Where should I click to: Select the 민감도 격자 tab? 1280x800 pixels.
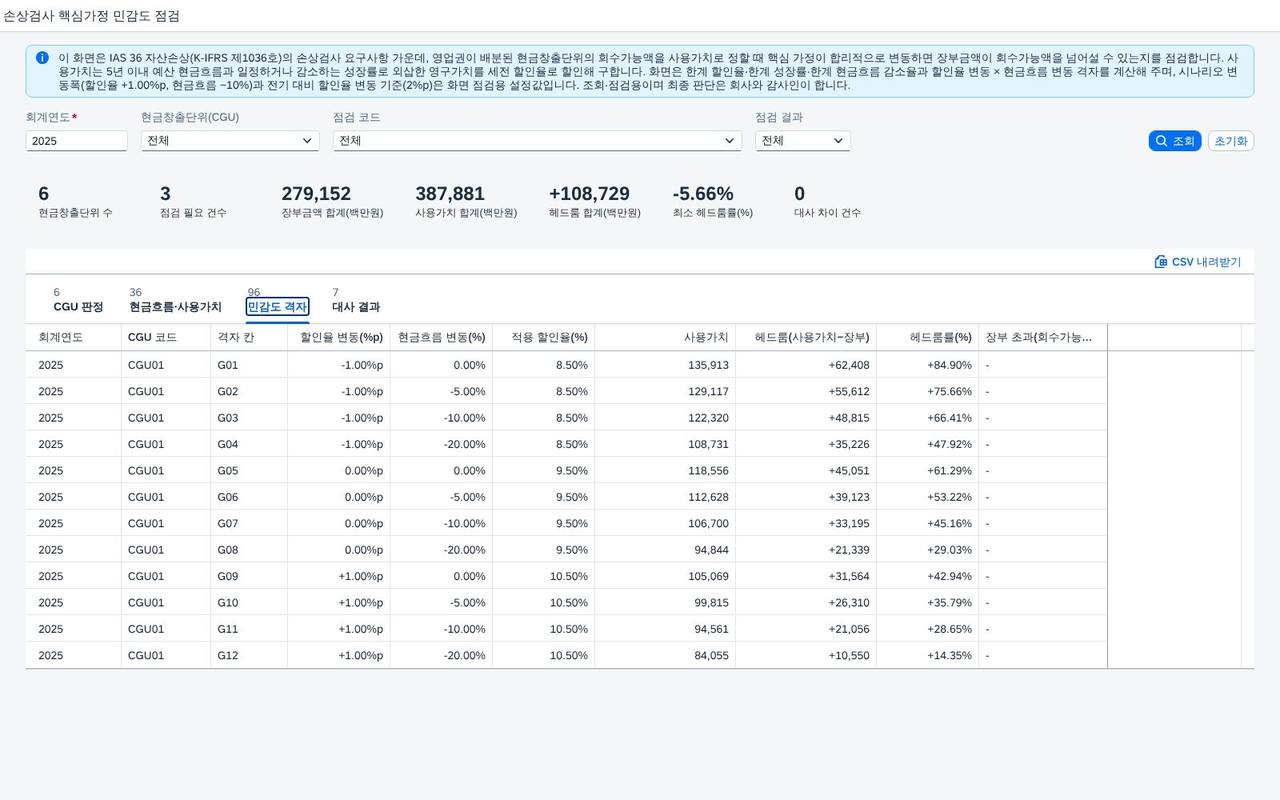(277, 307)
